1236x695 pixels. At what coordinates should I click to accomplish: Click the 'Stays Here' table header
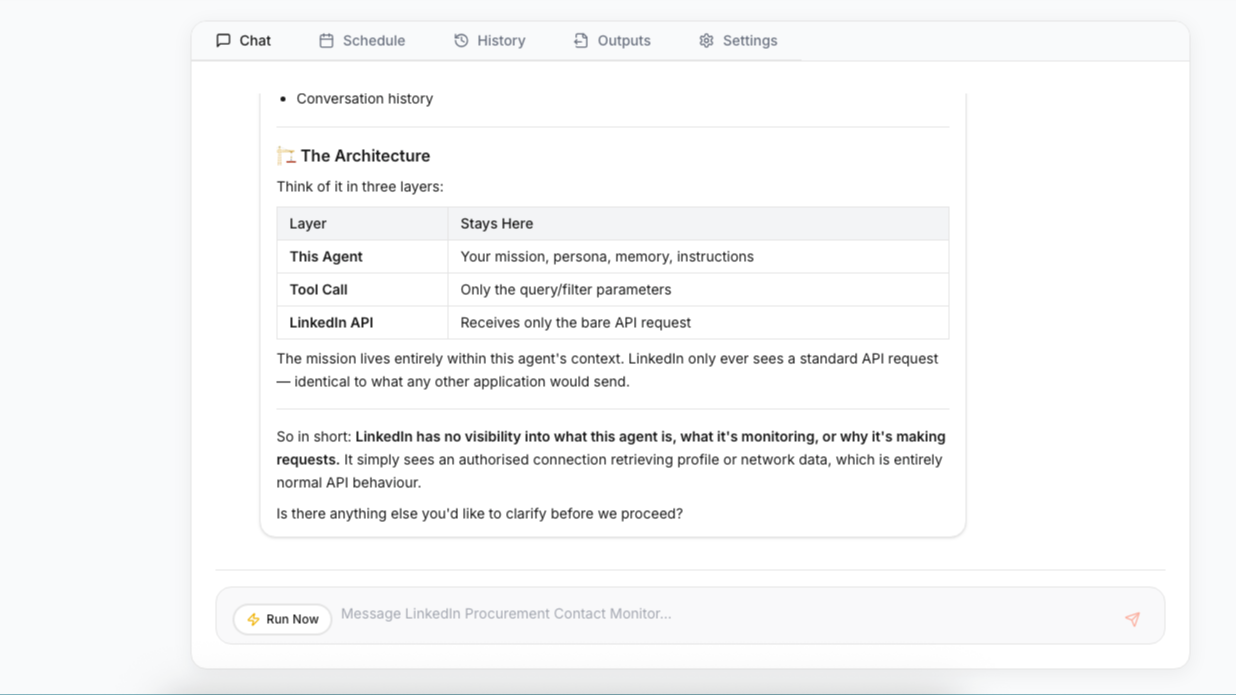(x=496, y=223)
